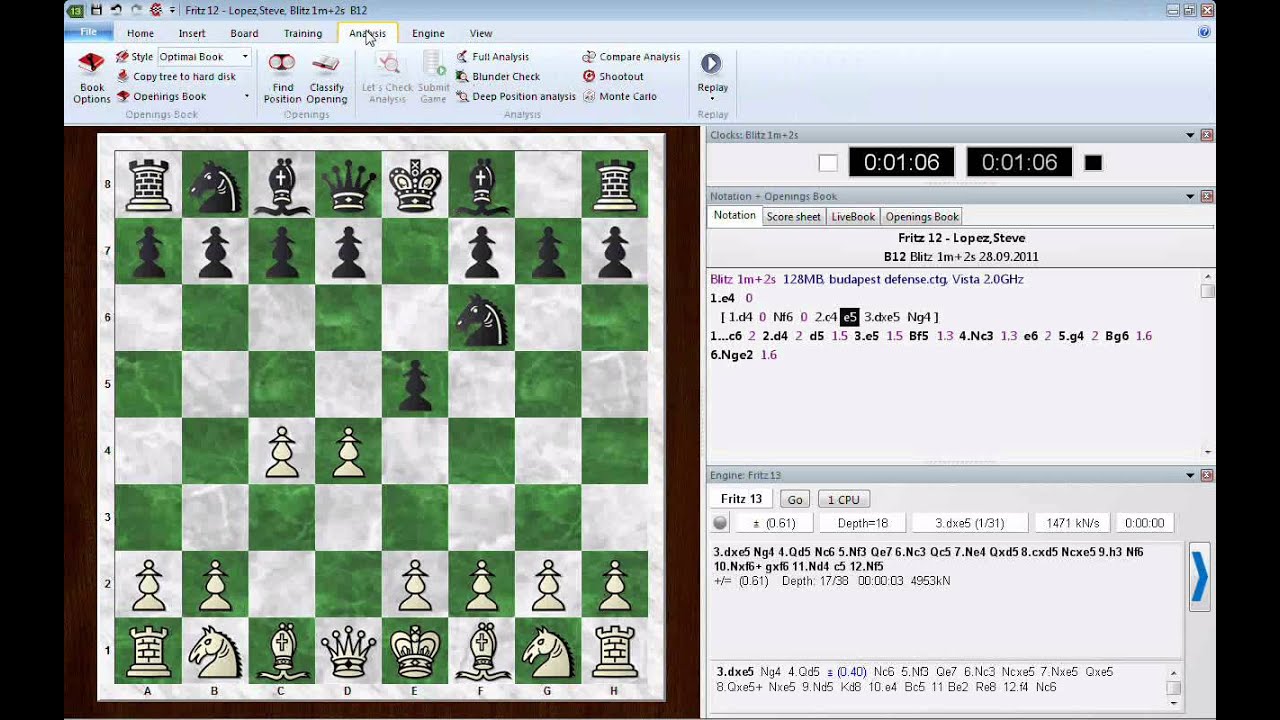Screen dimensions: 1280x720
Task: Close the Notation panel
Action: tap(1207, 196)
